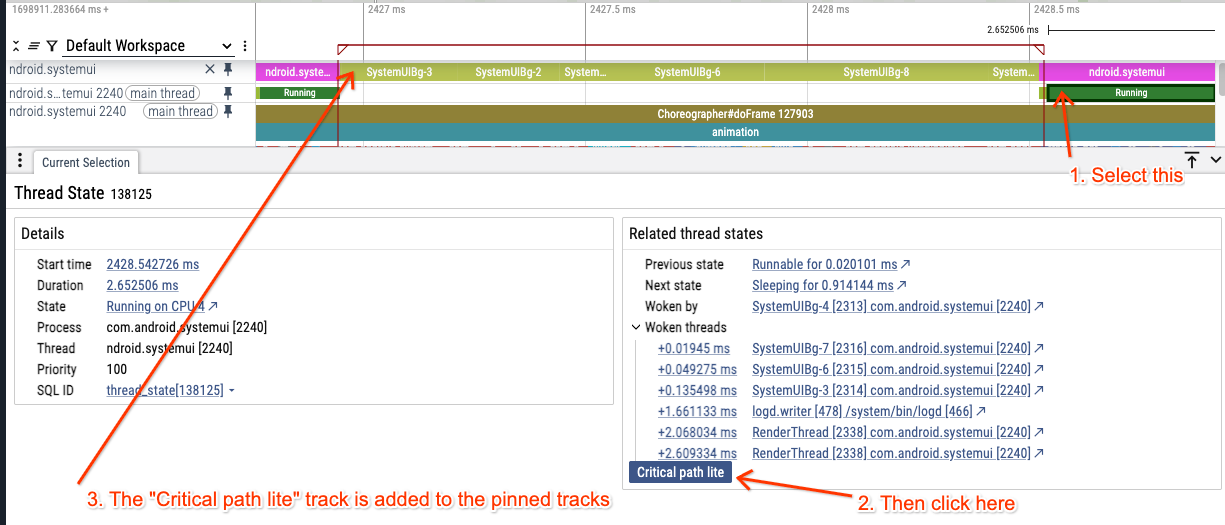1225x525 pixels.
Task: Collapse the Woken threads tree
Action: point(636,327)
